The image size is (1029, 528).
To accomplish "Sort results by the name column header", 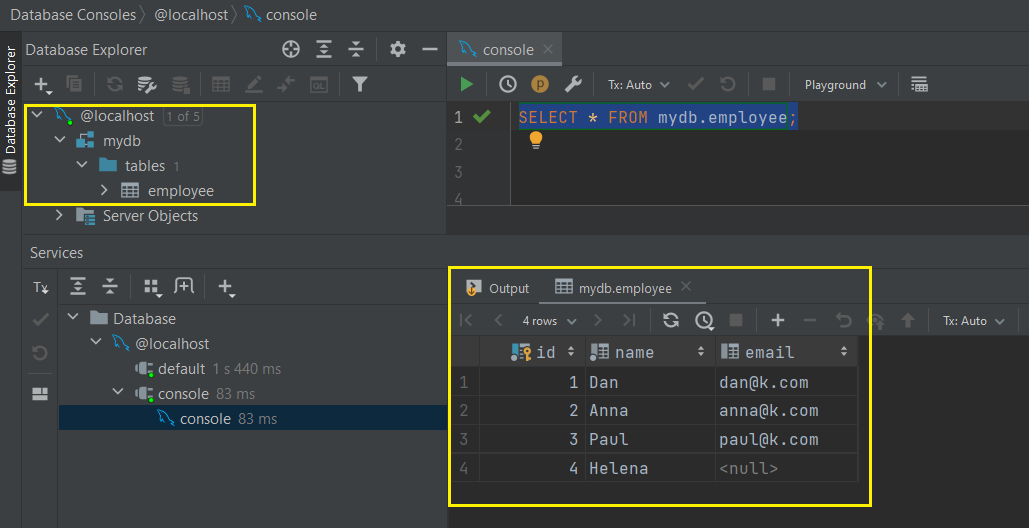I will point(650,352).
